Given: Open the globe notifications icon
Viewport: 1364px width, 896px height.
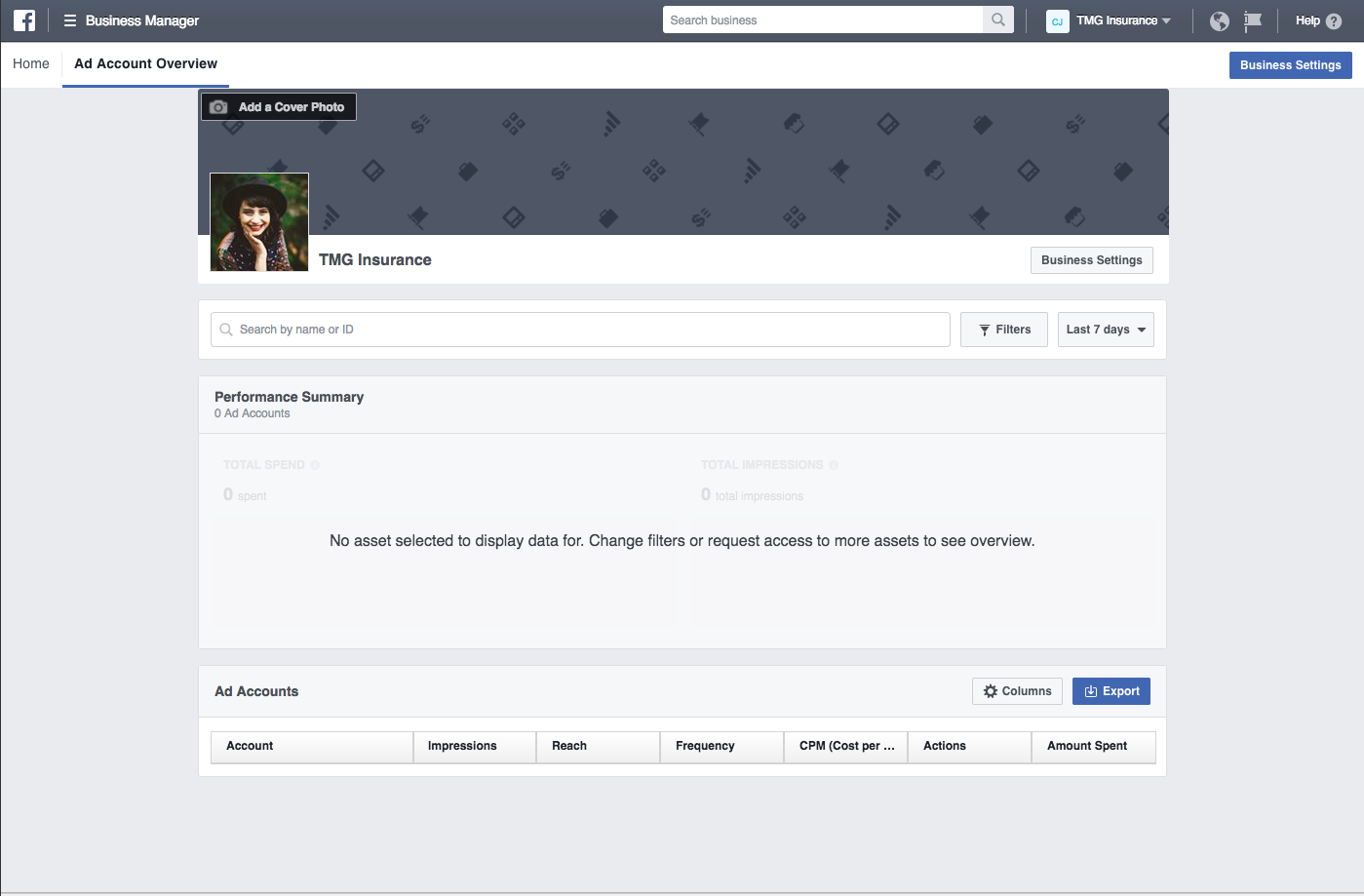Looking at the screenshot, I should point(1219,20).
